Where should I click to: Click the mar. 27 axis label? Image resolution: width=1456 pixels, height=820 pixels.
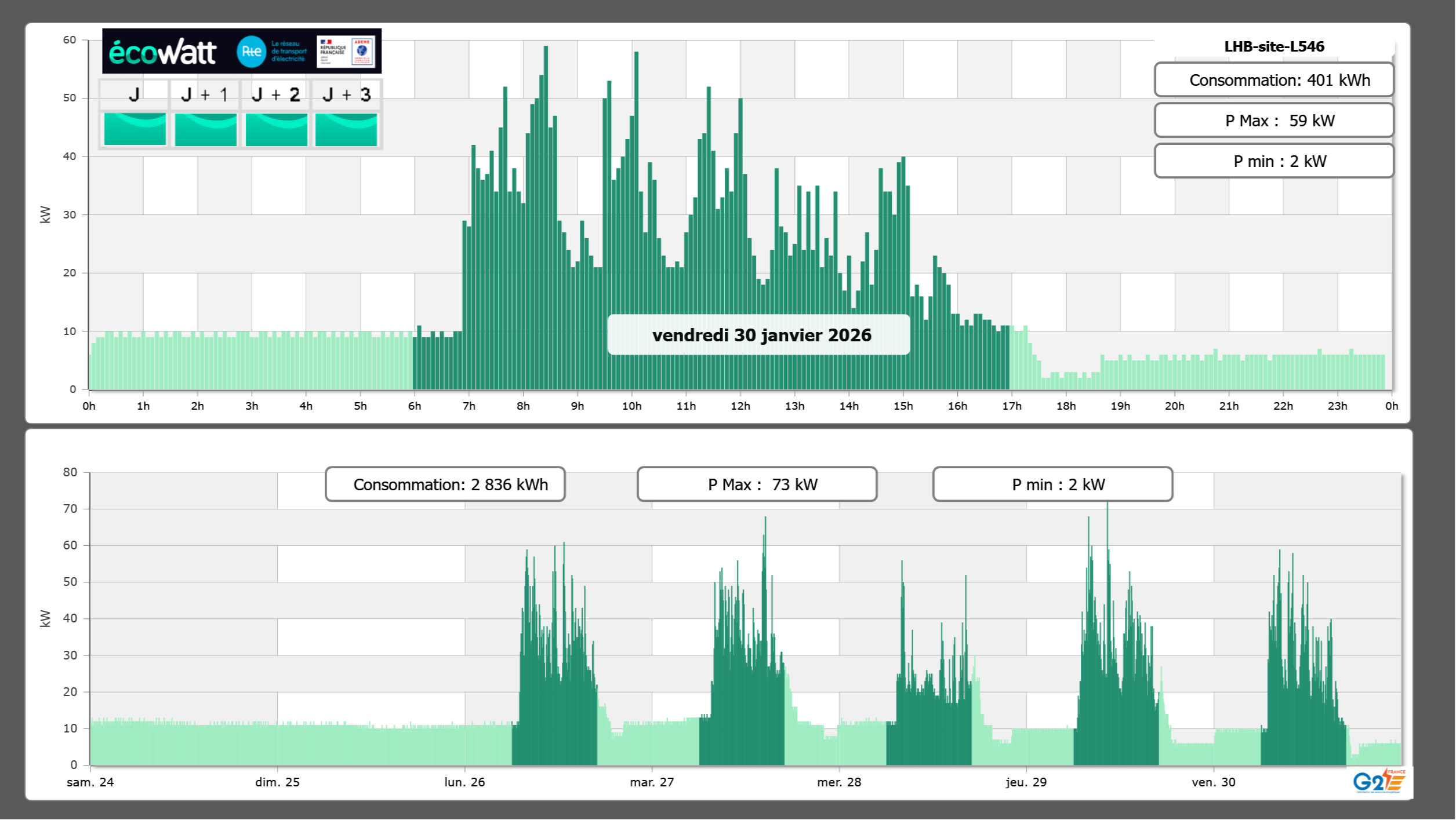[652, 782]
